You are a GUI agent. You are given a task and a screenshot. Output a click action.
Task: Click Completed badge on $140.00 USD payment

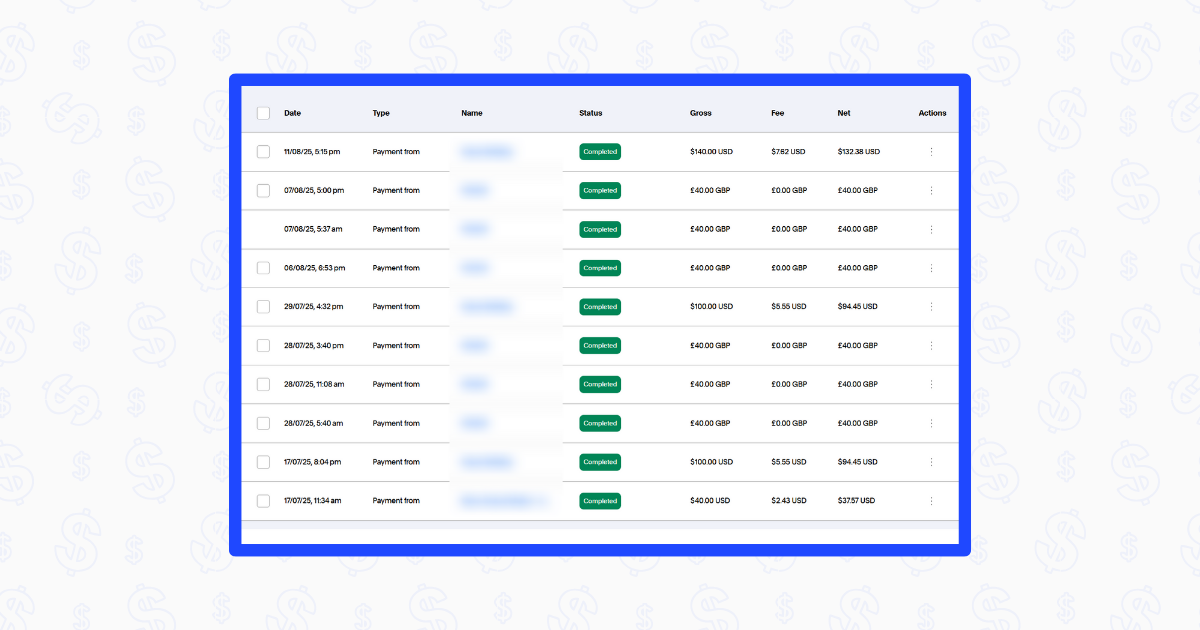pos(600,152)
